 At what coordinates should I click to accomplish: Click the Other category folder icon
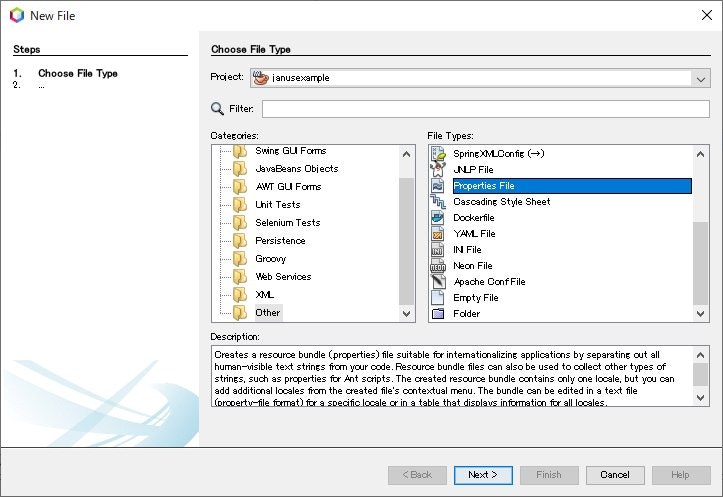(x=240, y=313)
